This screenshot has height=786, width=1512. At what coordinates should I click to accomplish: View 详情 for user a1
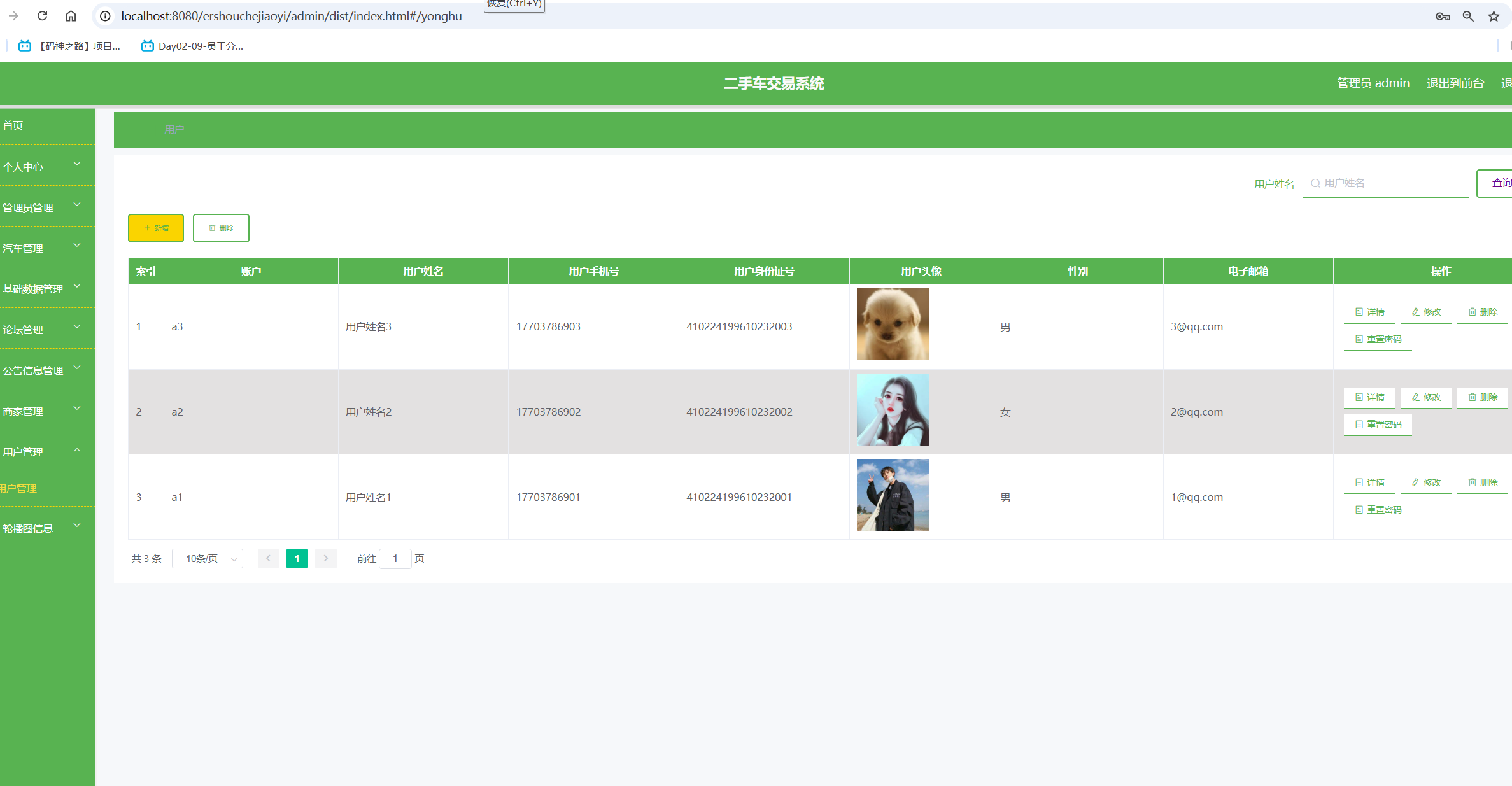[1369, 482]
